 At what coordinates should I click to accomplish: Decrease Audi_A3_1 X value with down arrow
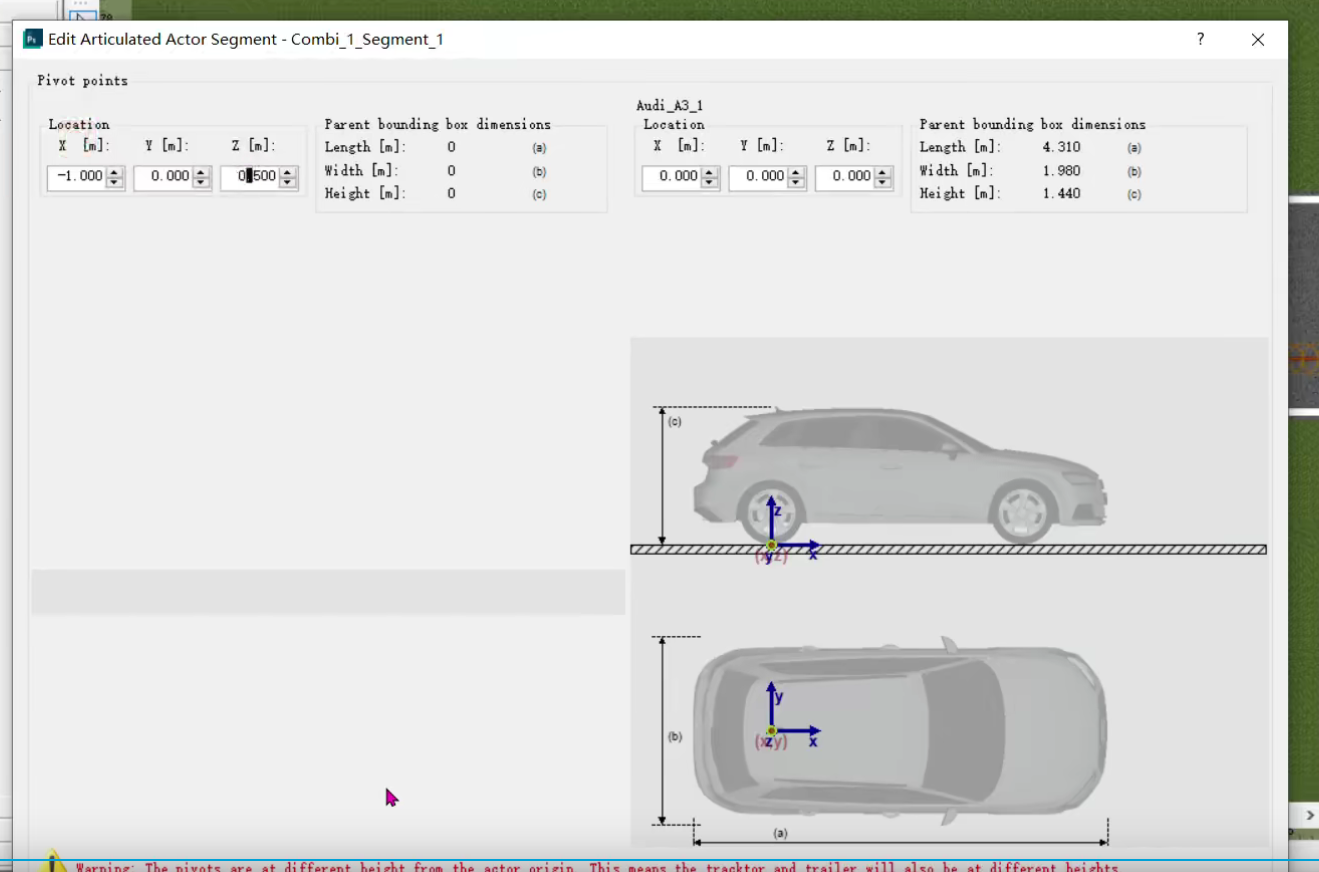point(710,183)
